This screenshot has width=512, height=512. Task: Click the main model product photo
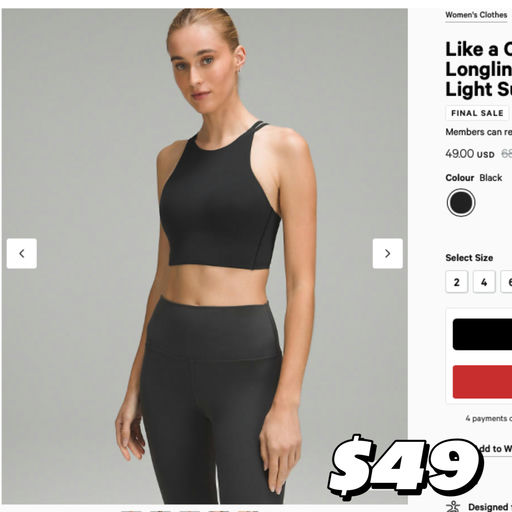coord(205,256)
